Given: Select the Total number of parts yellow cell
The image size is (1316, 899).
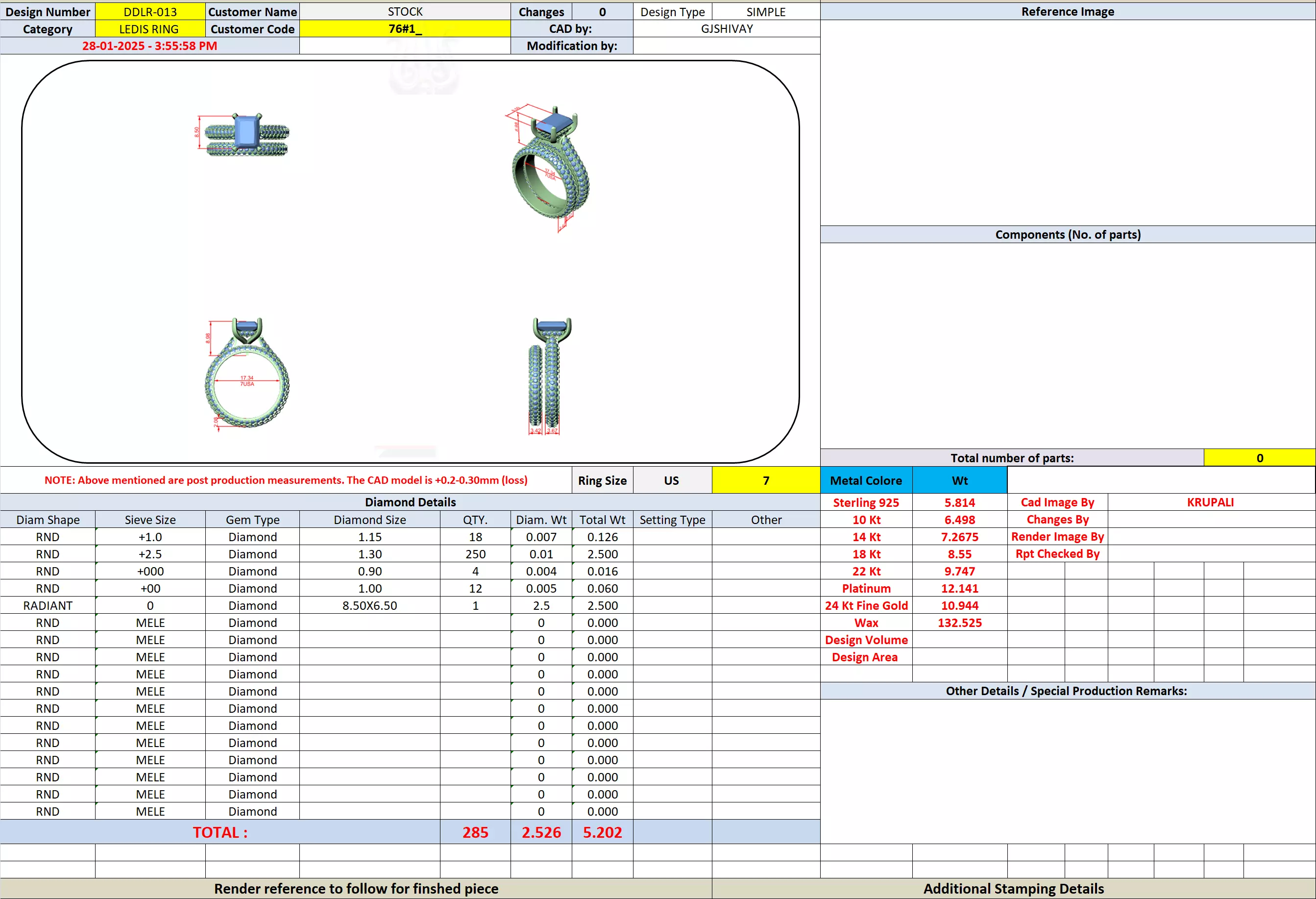Looking at the screenshot, I should click(1259, 458).
